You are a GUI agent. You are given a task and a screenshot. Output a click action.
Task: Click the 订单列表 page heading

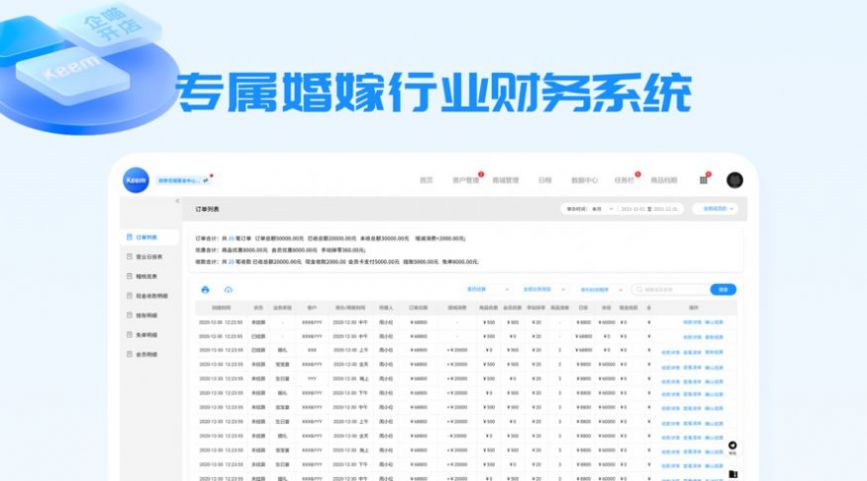click(x=207, y=209)
